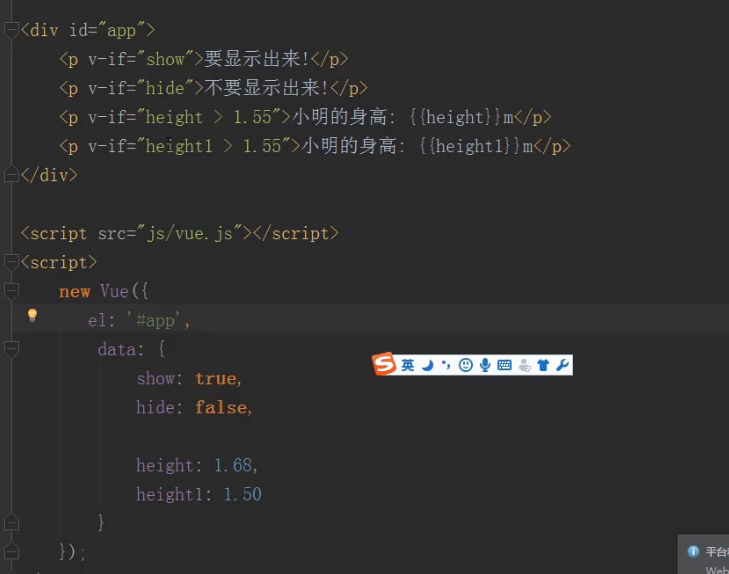Fold the data object block
This screenshot has height=574, width=729.
(11, 349)
